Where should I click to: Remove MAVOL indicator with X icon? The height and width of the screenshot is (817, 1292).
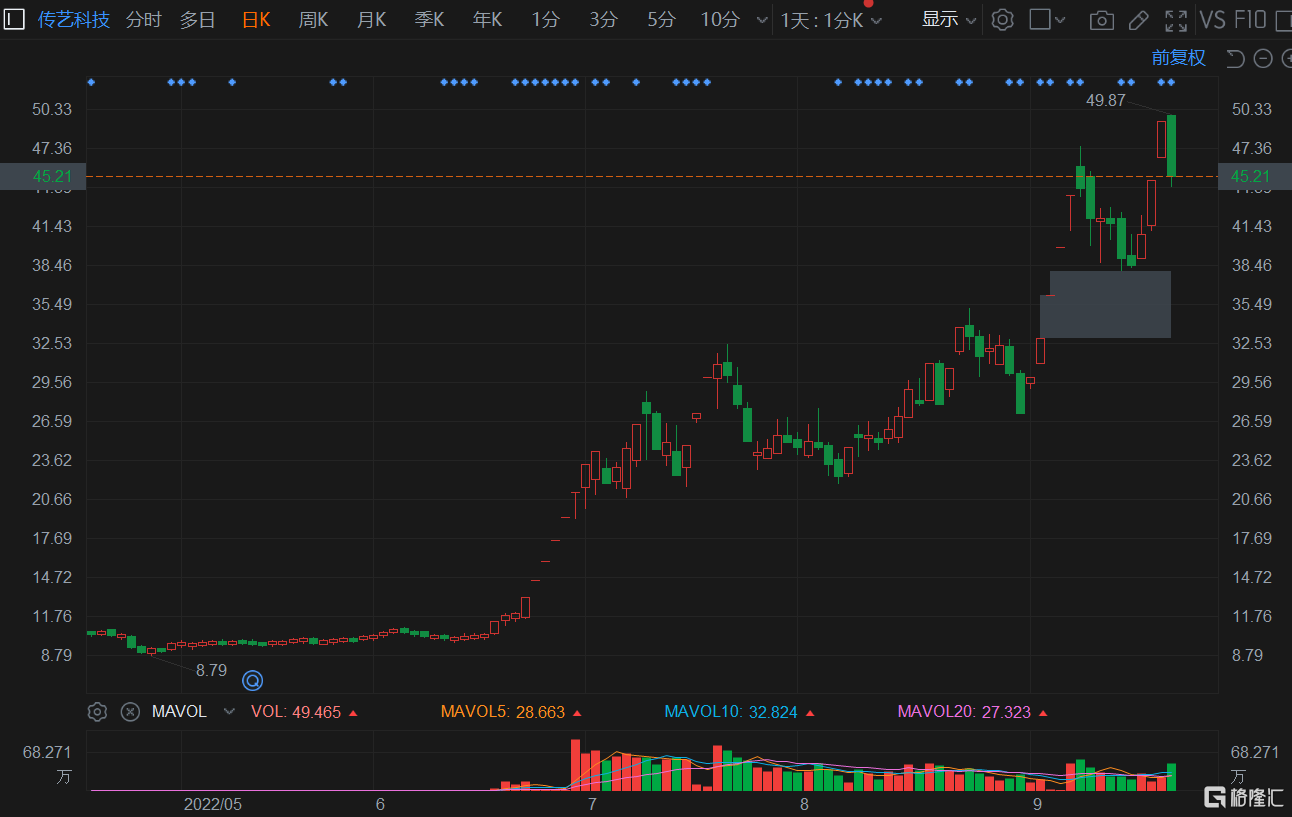point(130,712)
